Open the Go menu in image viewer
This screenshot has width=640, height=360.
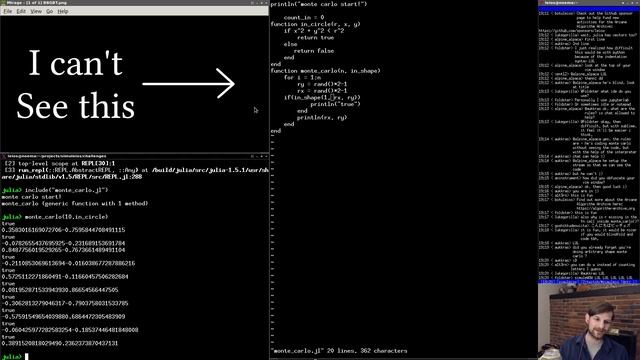49,11
